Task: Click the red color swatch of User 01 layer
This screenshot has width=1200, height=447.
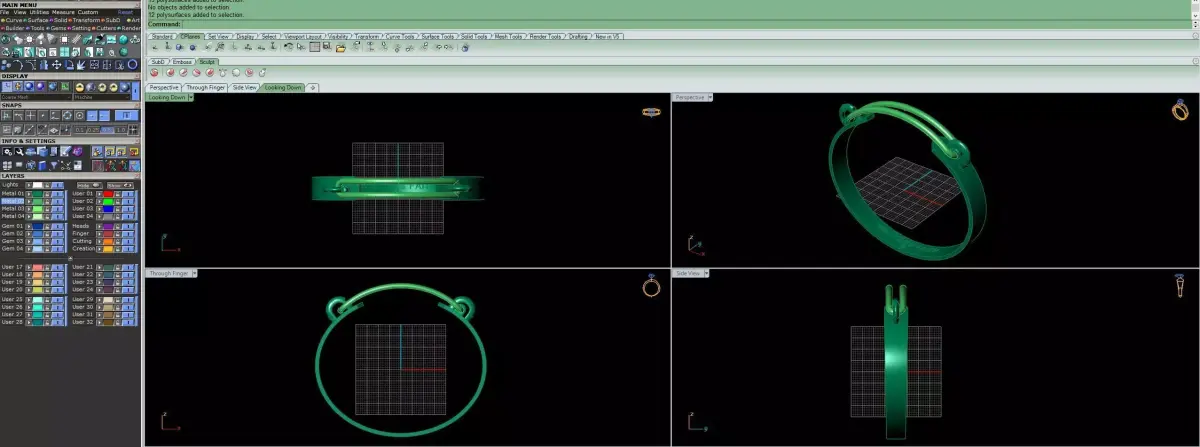Action: [x=108, y=194]
